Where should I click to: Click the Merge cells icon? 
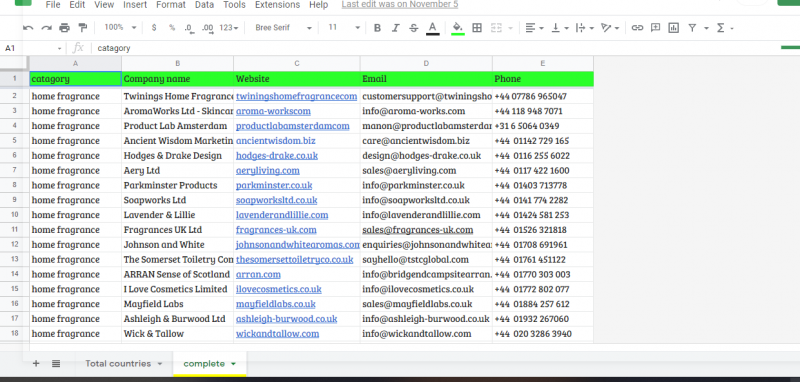[x=496, y=28]
